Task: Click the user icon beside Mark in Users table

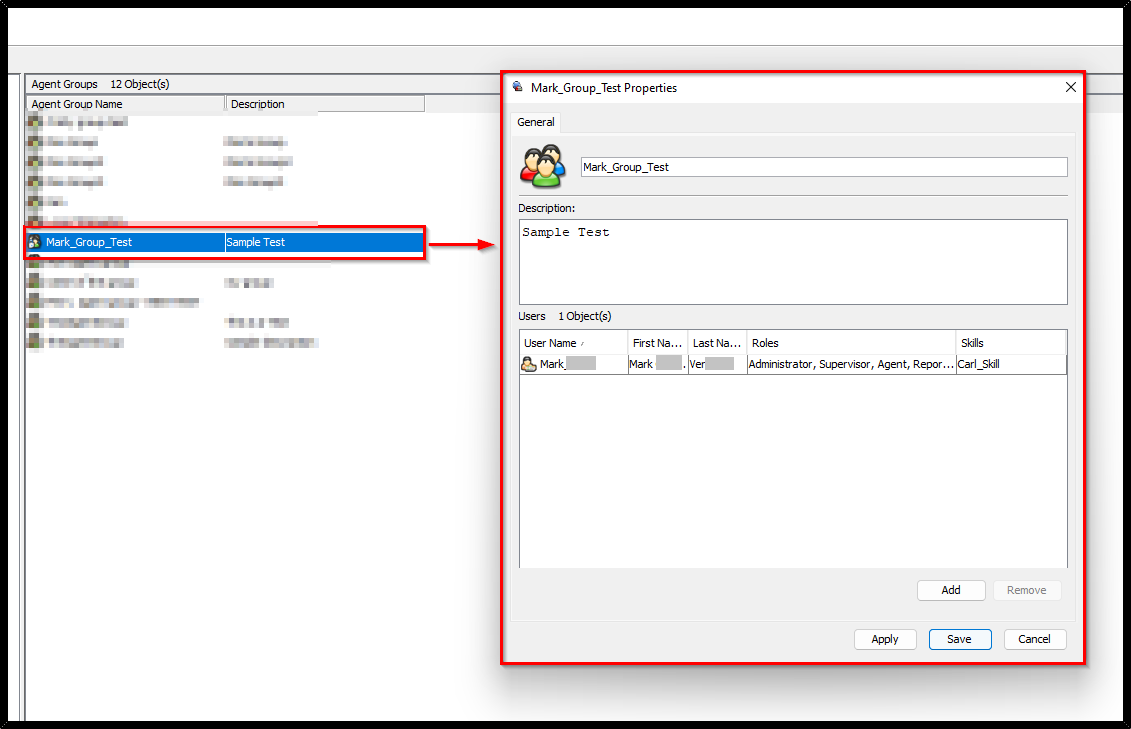Action: pos(529,364)
